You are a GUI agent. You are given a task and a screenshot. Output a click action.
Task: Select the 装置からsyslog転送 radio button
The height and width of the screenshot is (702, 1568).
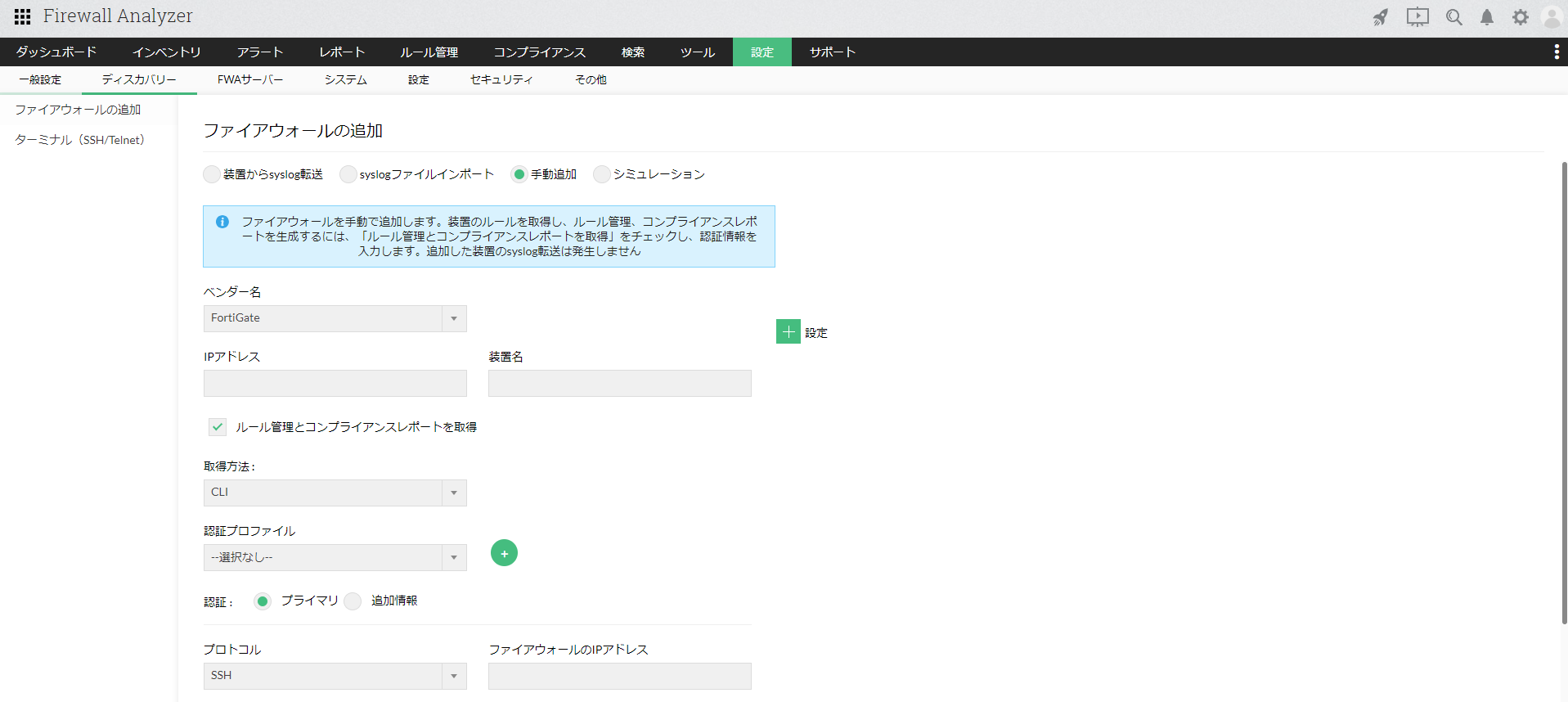pyautogui.click(x=212, y=174)
